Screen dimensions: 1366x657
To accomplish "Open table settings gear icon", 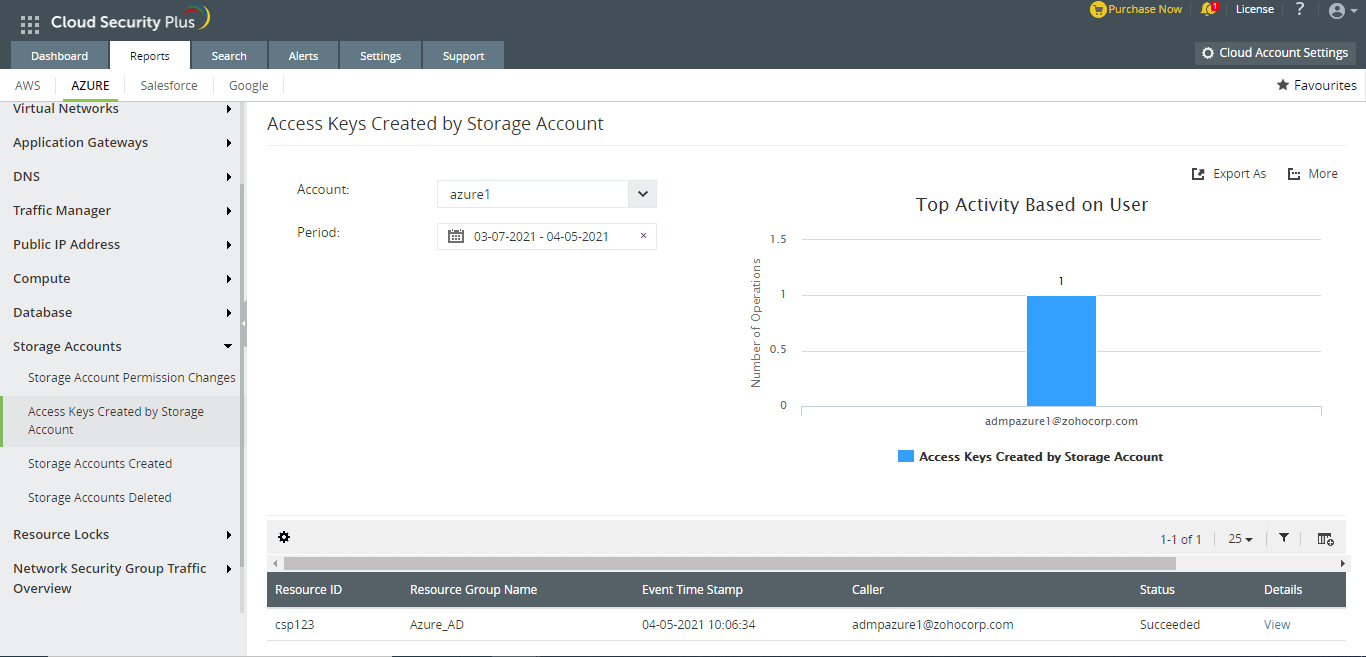I will 284,537.
